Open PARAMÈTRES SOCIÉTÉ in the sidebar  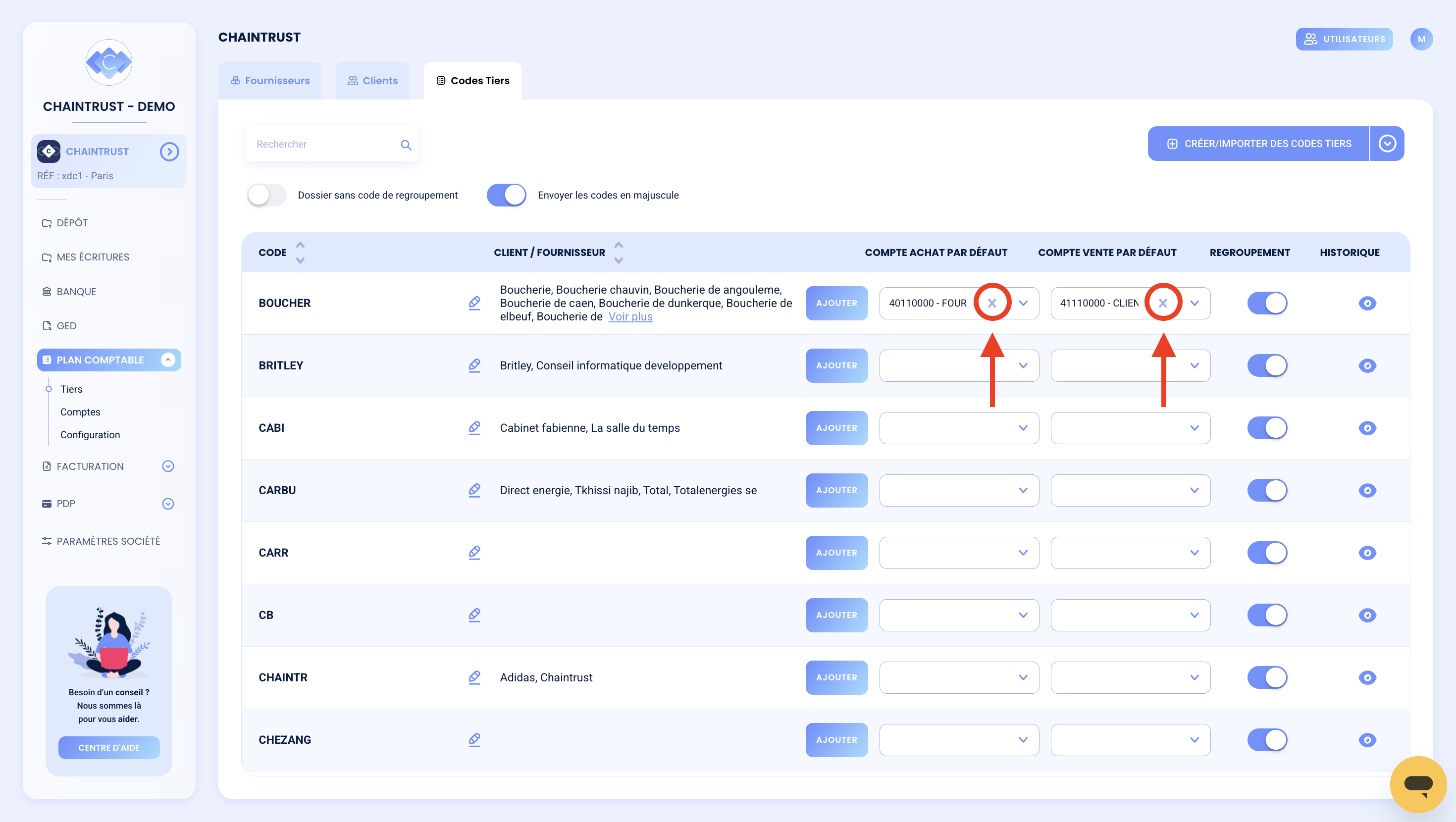pyautogui.click(x=101, y=541)
